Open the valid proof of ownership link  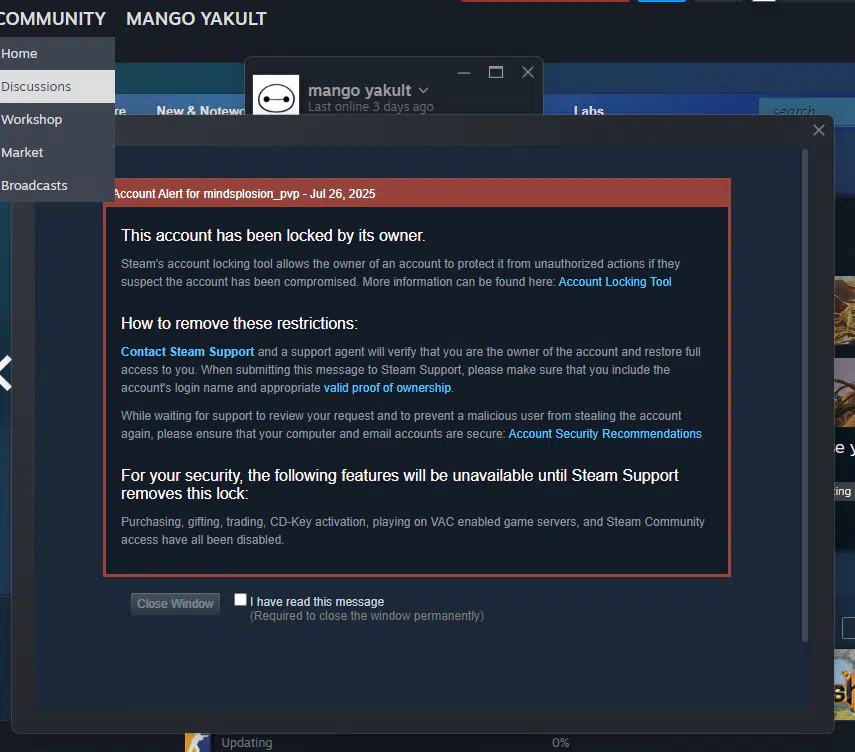pyautogui.click(x=387, y=388)
